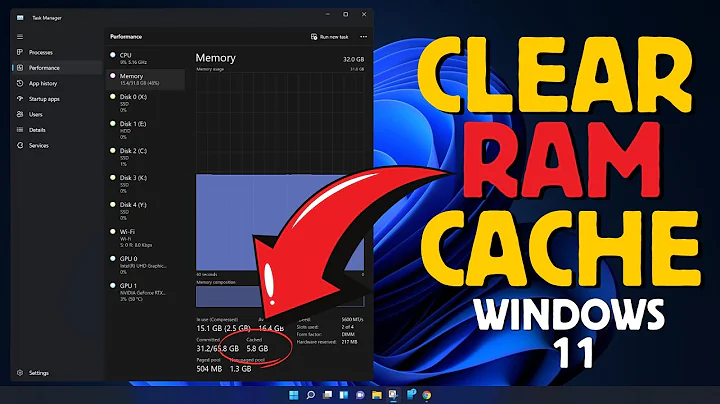Click the 15.1 GB (2.5 GB) in-use value

pos(223,328)
